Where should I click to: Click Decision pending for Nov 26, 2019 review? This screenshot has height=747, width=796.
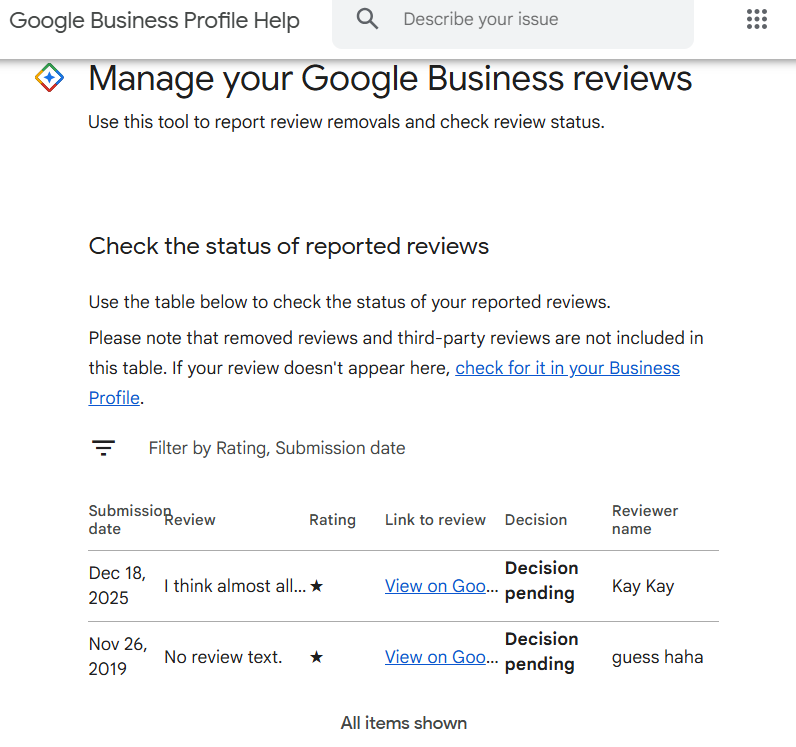point(541,651)
